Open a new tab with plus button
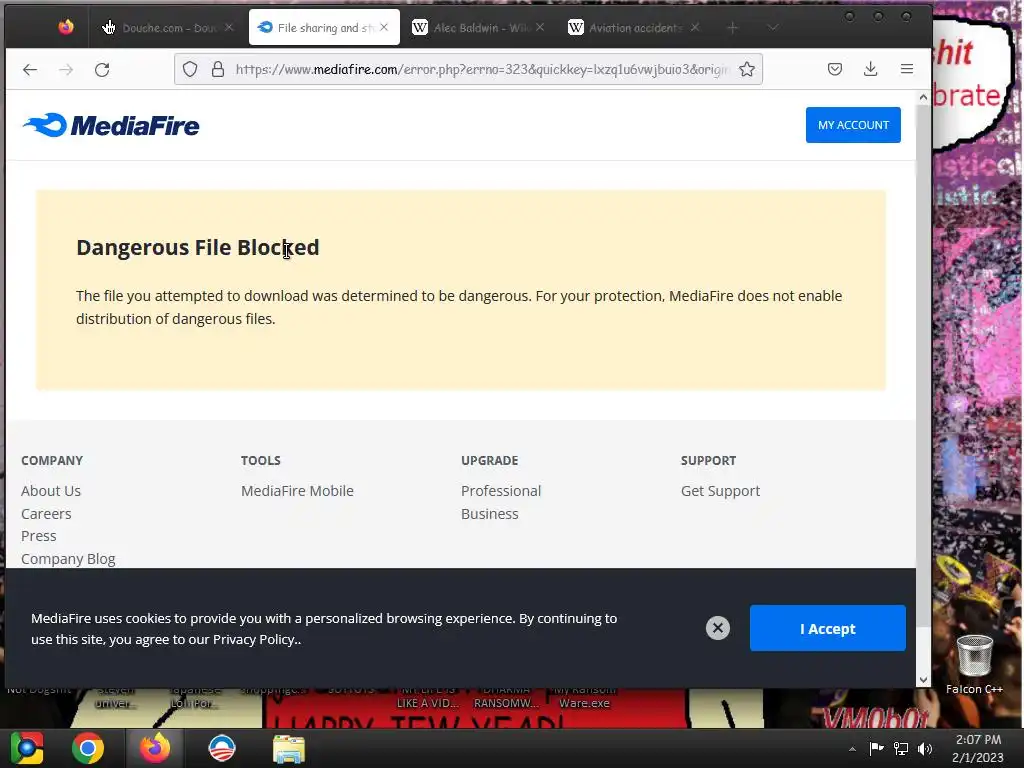The height and width of the screenshot is (768, 1024). click(x=733, y=27)
